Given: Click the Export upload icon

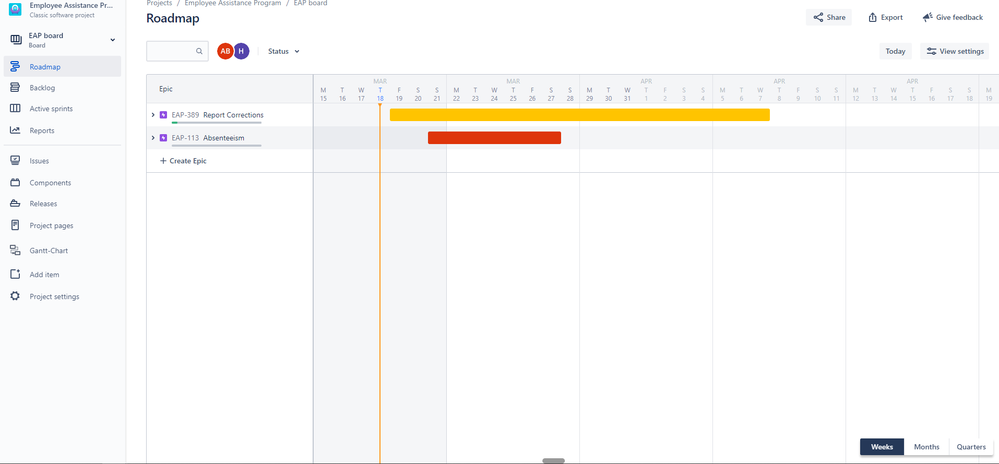Looking at the screenshot, I should click(x=873, y=18).
